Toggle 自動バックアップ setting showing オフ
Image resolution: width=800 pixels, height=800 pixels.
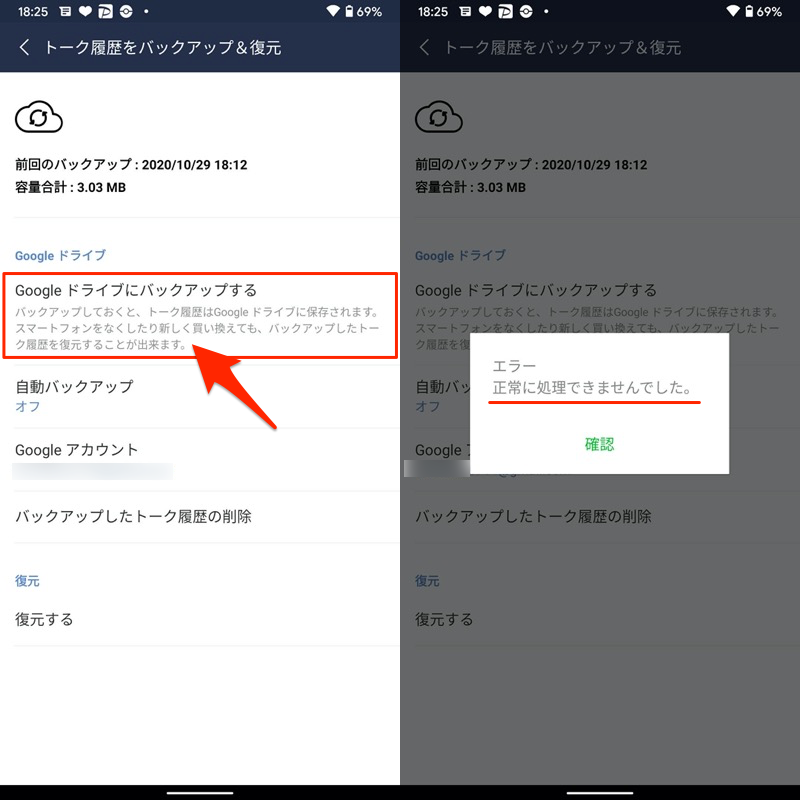pyautogui.click(x=200, y=395)
